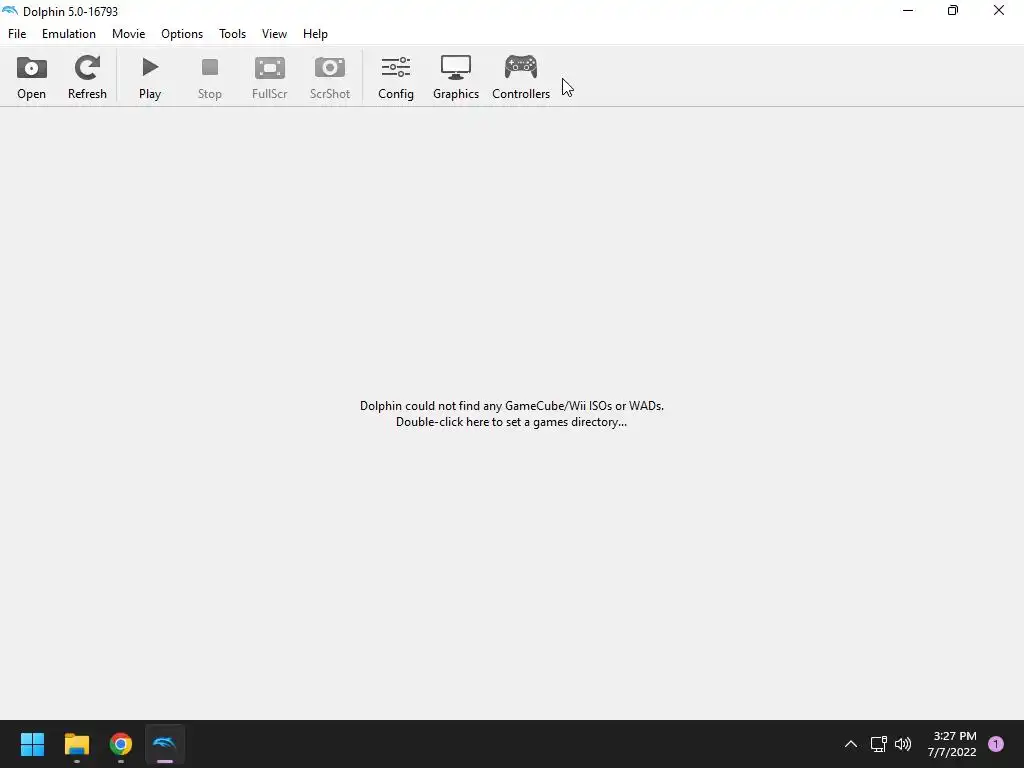Click the Stop emulation icon
Image resolution: width=1024 pixels, height=768 pixels.
click(210, 77)
